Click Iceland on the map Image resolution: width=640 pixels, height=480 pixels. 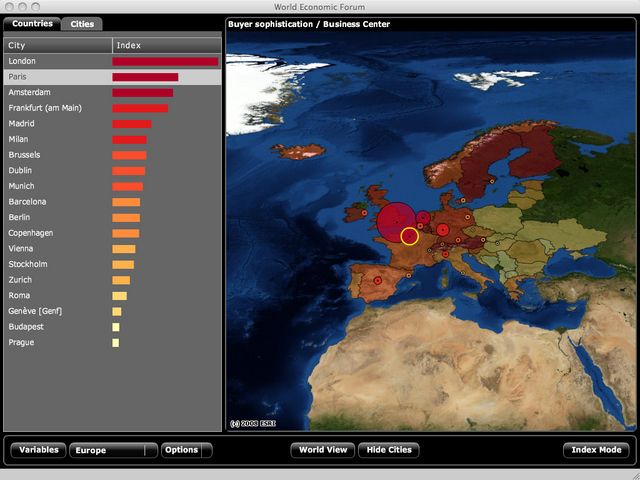[x=299, y=151]
